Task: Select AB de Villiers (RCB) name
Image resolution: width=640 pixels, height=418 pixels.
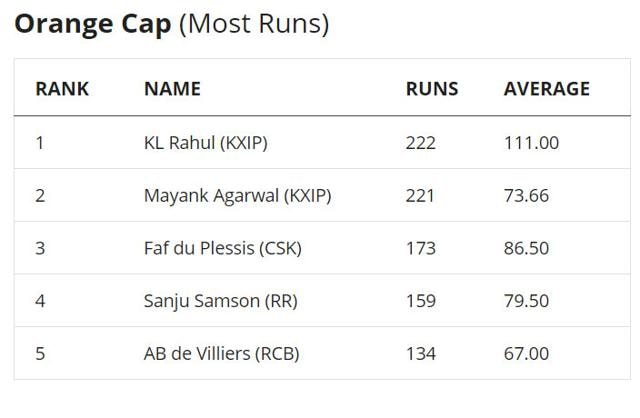Action: click(222, 353)
